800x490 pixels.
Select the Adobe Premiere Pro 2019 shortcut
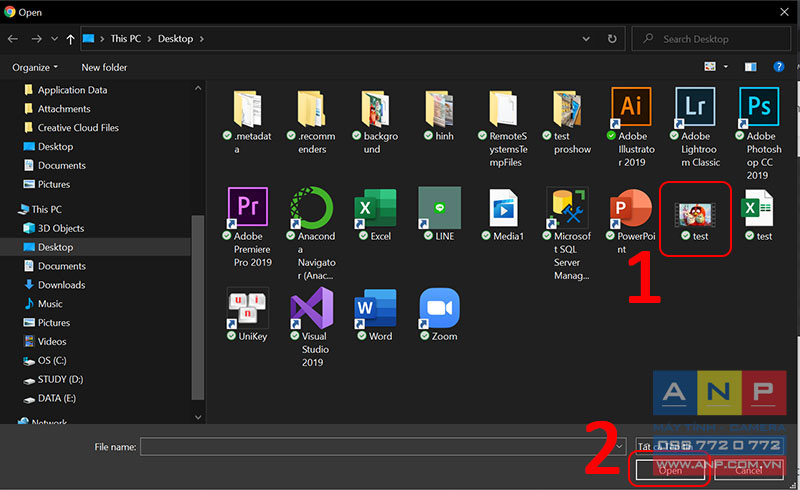(x=248, y=228)
